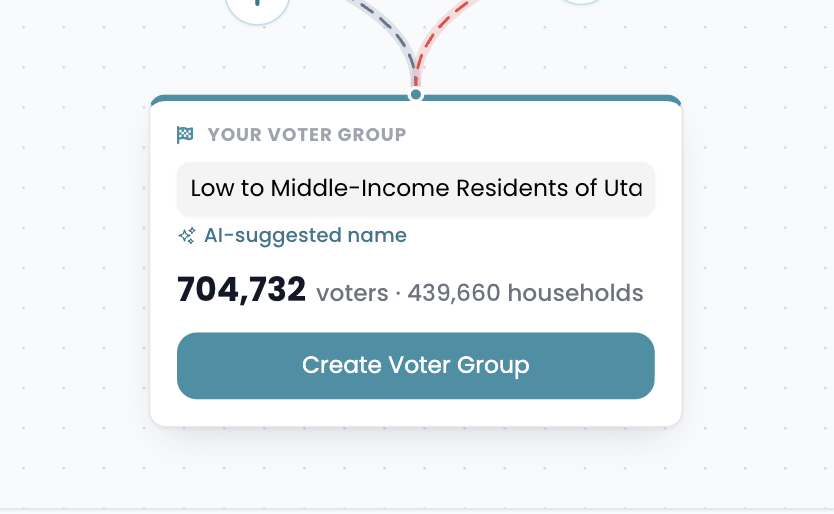Open the partially visible top-right circular node
The height and width of the screenshot is (514, 834).
[x=581, y=2]
